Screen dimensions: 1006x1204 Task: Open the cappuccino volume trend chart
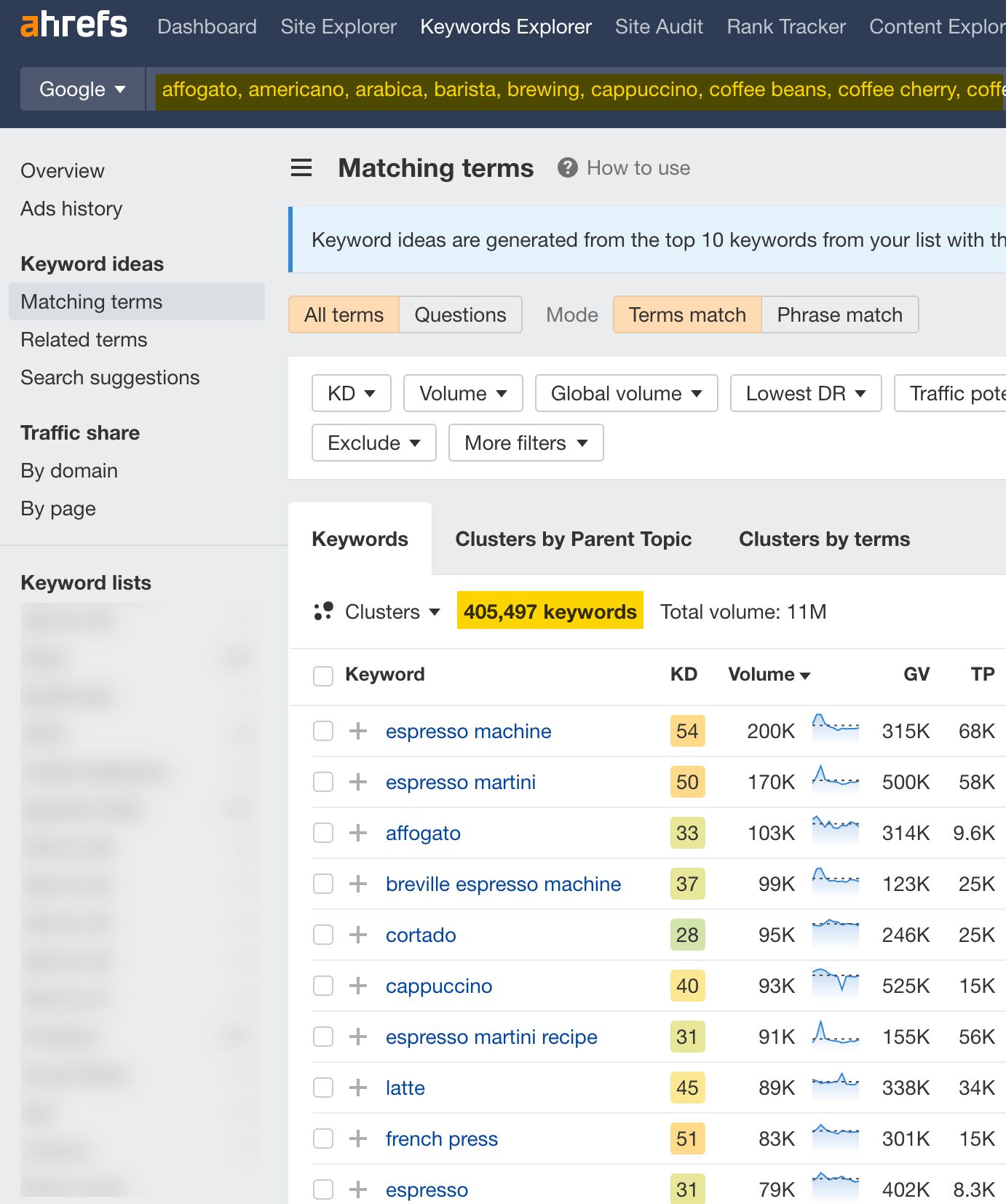coord(836,982)
